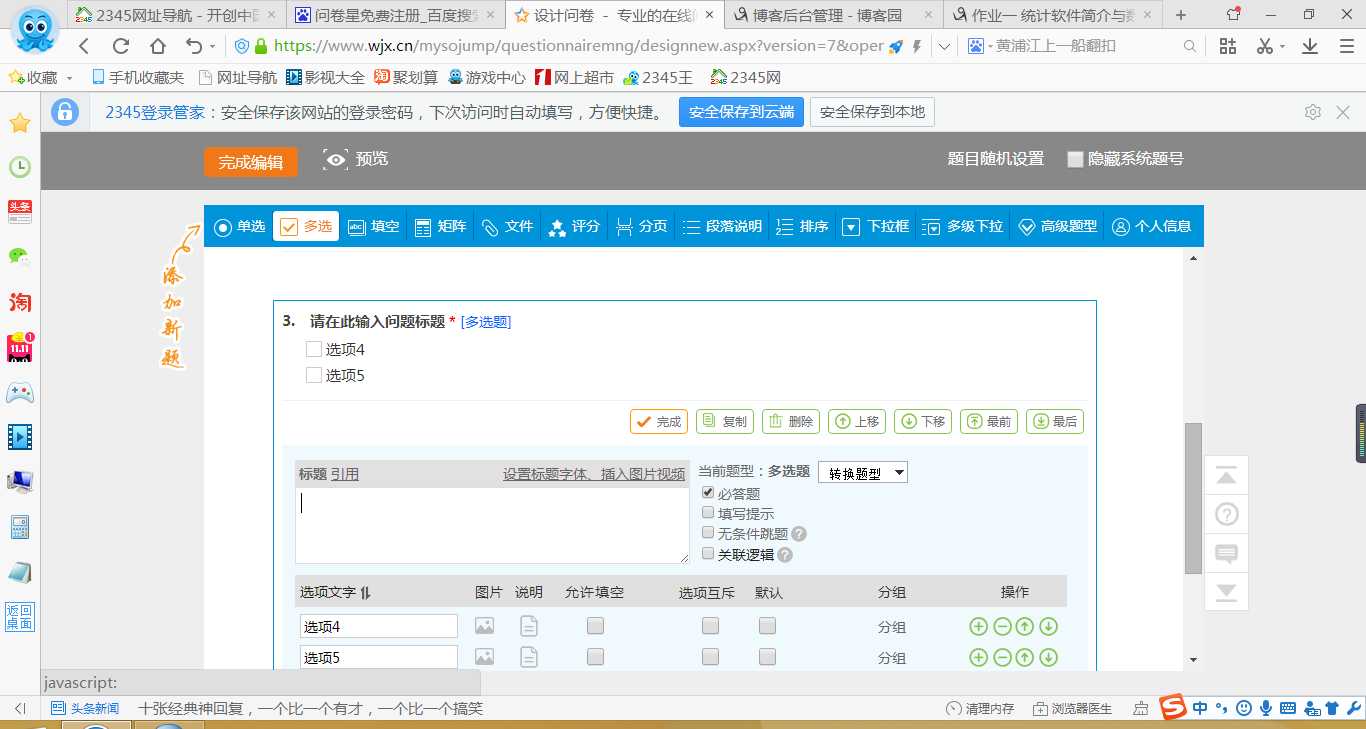
Task: Open question randomization settings (题目随机设置)
Action: pos(996,159)
